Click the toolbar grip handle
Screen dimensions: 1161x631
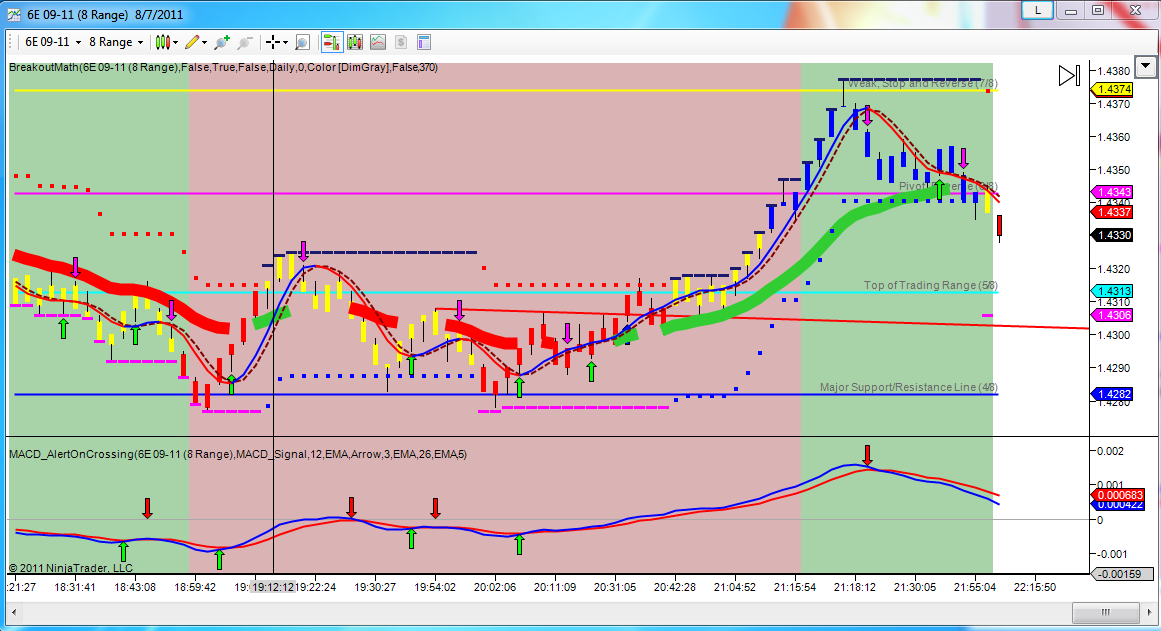click(11, 42)
